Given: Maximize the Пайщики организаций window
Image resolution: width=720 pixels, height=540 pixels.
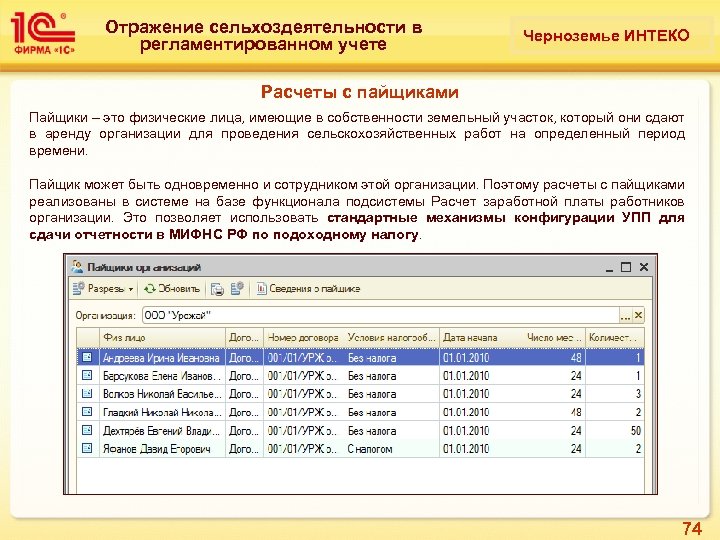Looking at the screenshot, I should (x=626, y=267).
